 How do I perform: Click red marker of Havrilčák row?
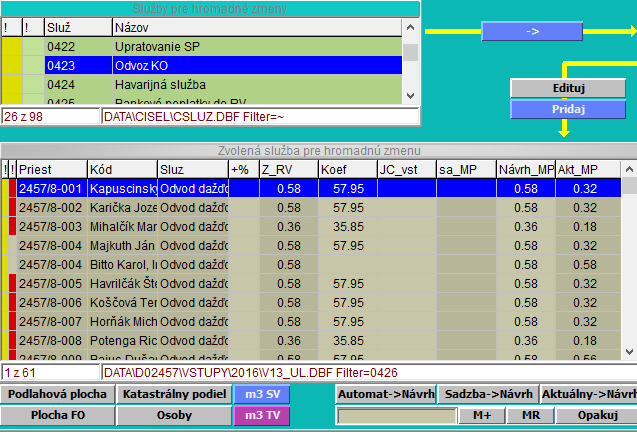tap(13, 284)
